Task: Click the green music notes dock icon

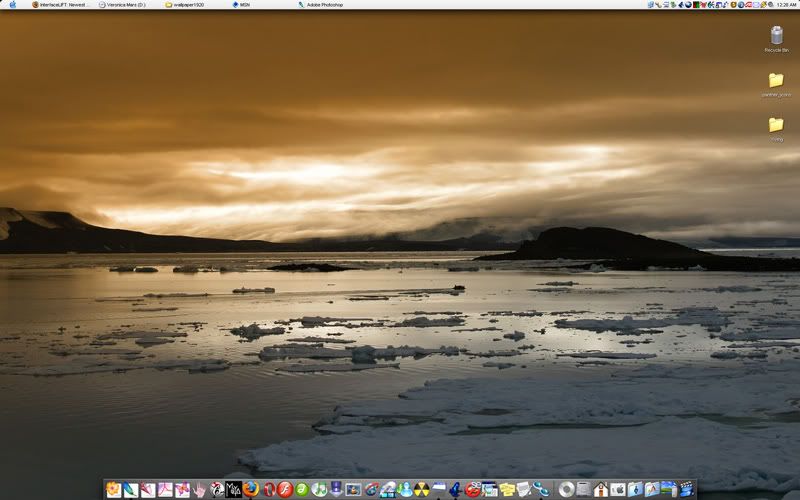Action: point(319,489)
